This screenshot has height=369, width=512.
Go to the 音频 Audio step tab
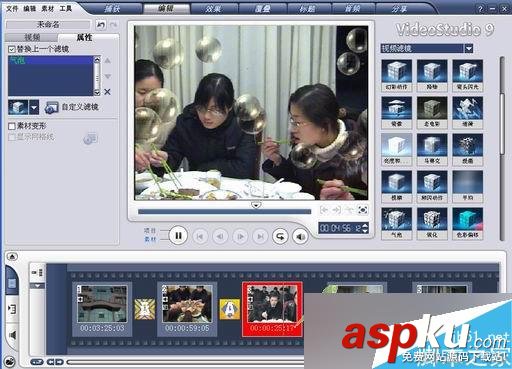point(352,9)
